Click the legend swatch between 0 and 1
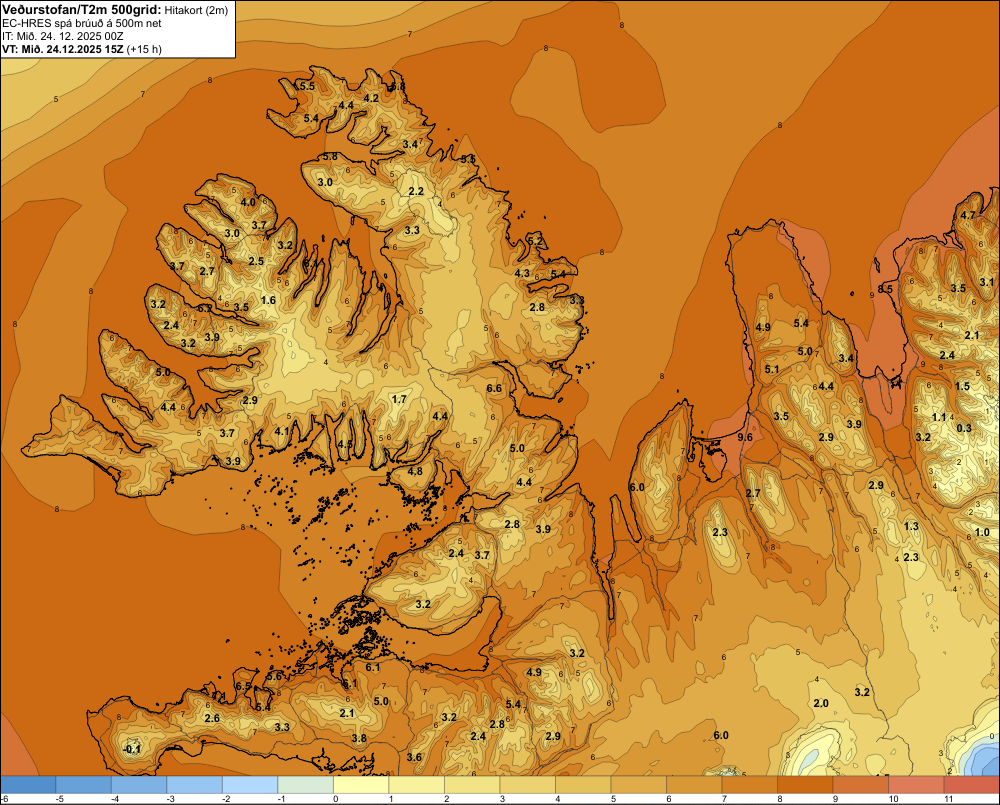Viewport: 1000px width, 805px height. [361, 785]
